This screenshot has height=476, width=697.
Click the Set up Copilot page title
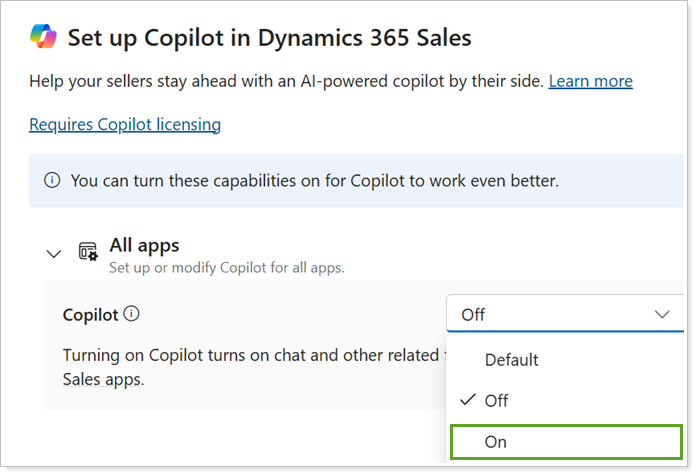[x=269, y=39]
